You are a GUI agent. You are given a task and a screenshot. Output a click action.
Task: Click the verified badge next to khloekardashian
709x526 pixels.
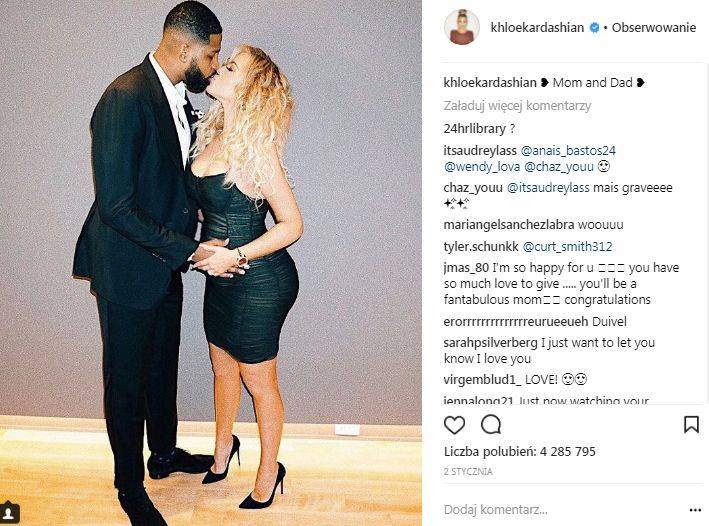pyautogui.click(x=594, y=28)
